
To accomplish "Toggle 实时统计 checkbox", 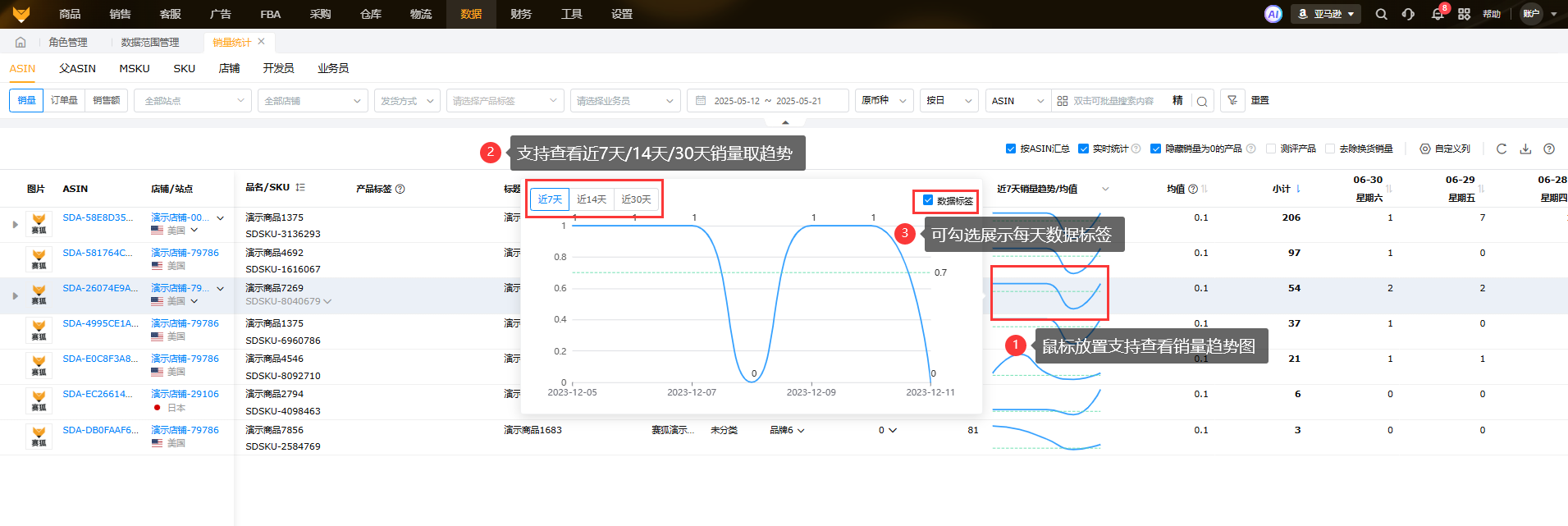I will [x=1083, y=149].
